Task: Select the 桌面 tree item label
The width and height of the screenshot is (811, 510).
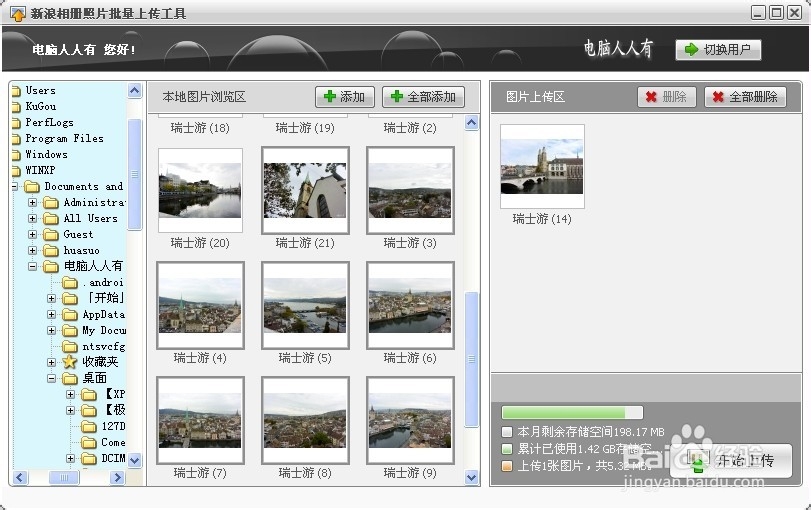Action: (95, 378)
